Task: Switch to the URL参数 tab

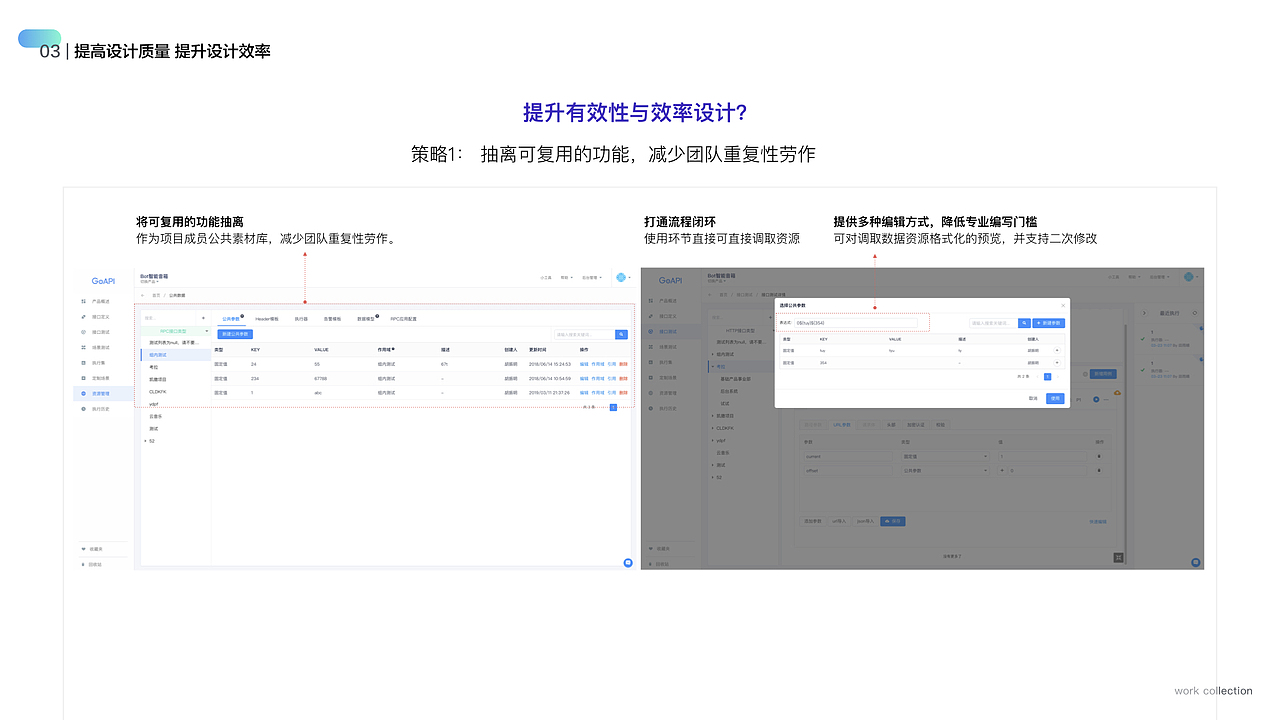Action: point(842,425)
